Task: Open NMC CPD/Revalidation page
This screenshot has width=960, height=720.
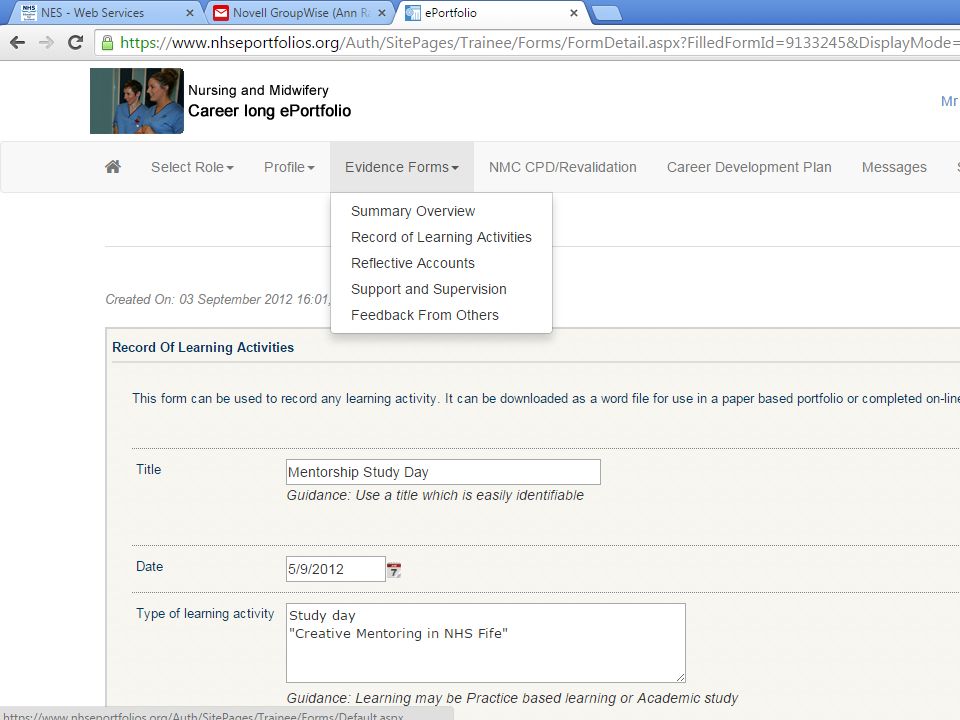Action: pos(563,167)
